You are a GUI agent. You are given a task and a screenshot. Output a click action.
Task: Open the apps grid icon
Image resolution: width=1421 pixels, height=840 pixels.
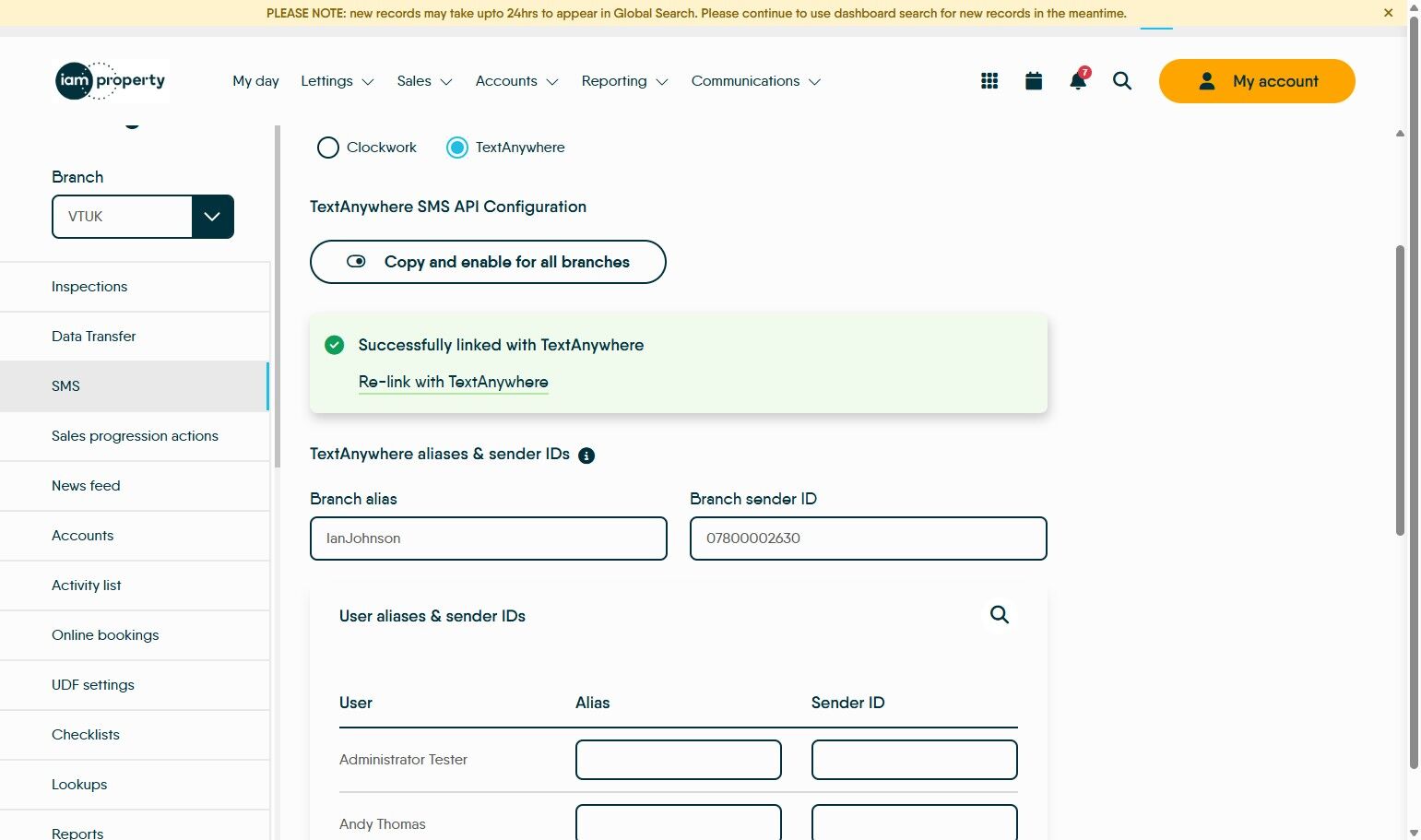coord(989,81)
